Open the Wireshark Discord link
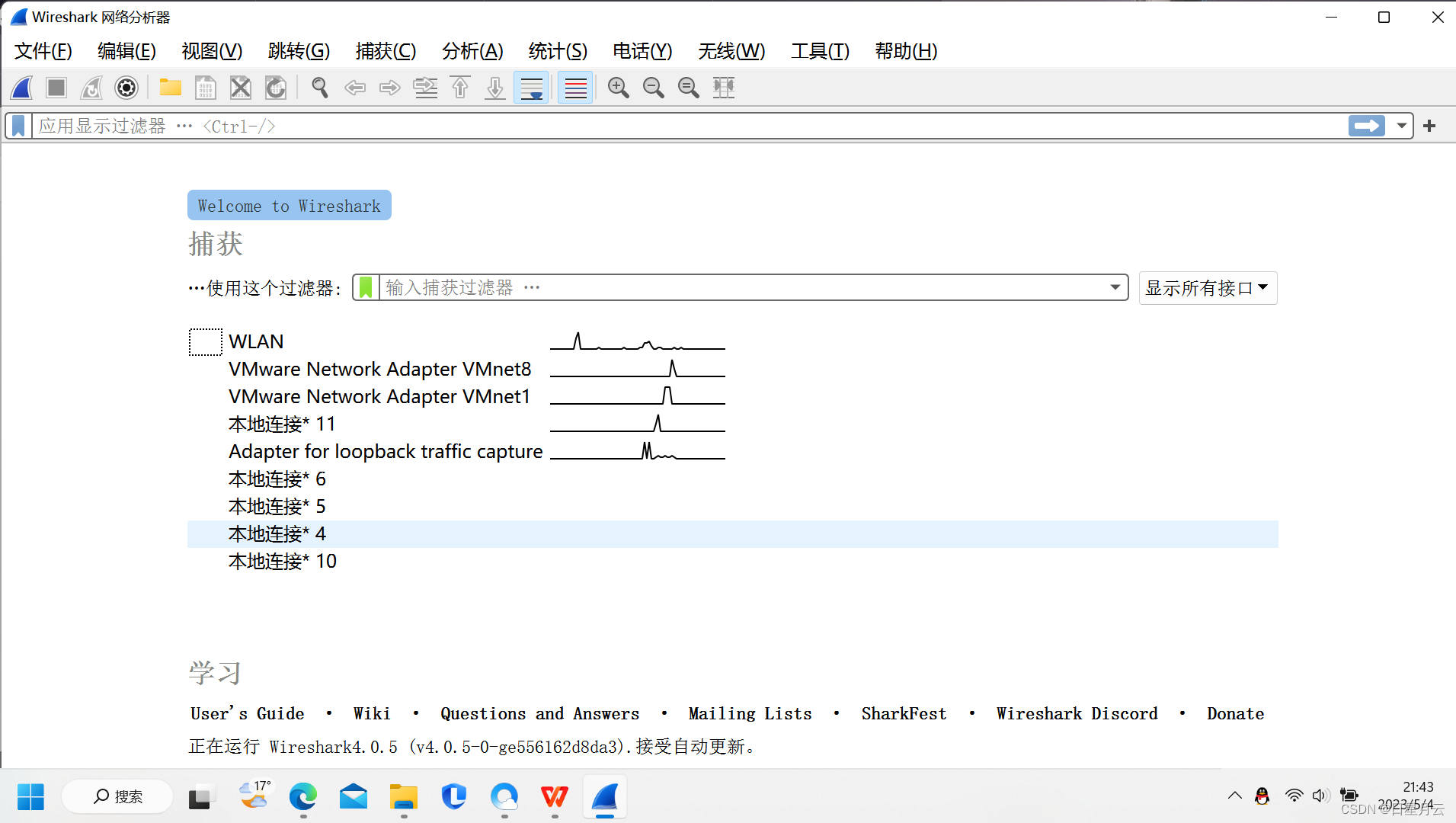Image resolution: width=1456 pixels, height=823 pixels. [x=1077, y=714]
